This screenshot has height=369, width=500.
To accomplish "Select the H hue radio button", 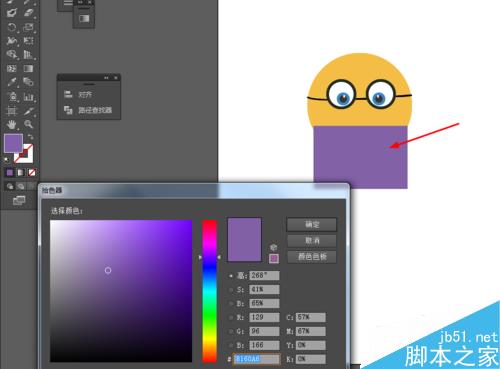I will tap(231, 276).
